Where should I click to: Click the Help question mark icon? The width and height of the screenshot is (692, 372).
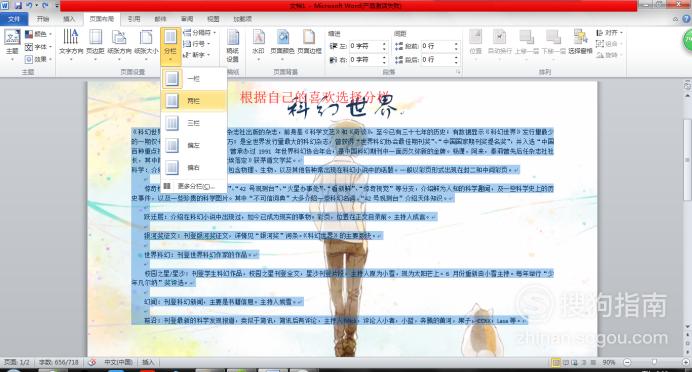[687, 19]
